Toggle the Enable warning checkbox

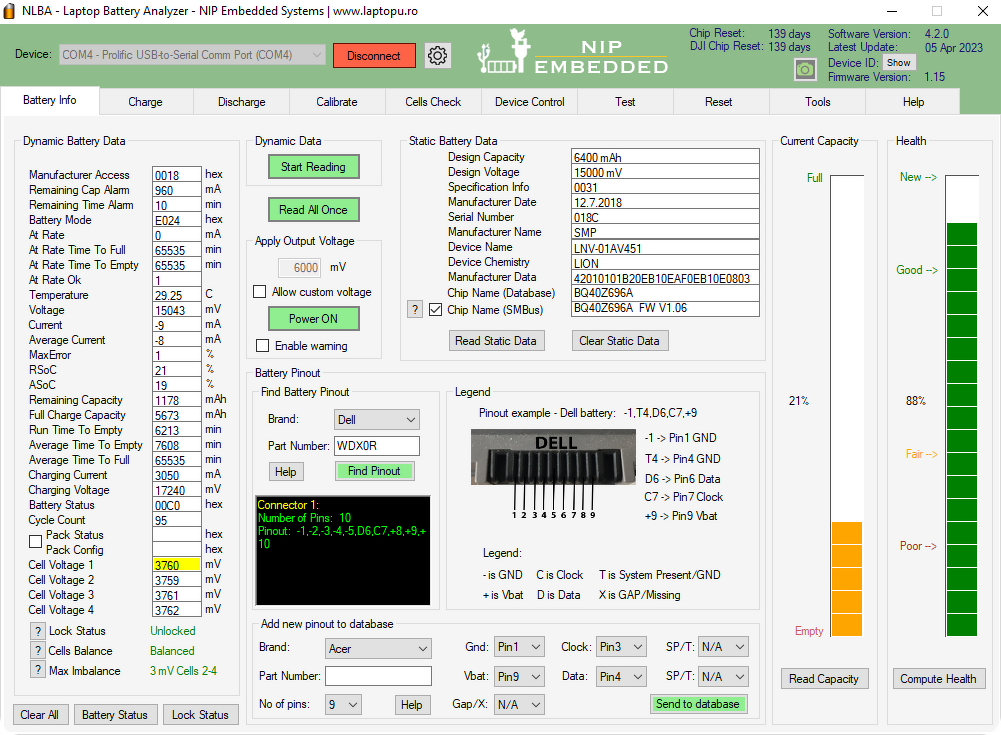[x=262, y=345]
